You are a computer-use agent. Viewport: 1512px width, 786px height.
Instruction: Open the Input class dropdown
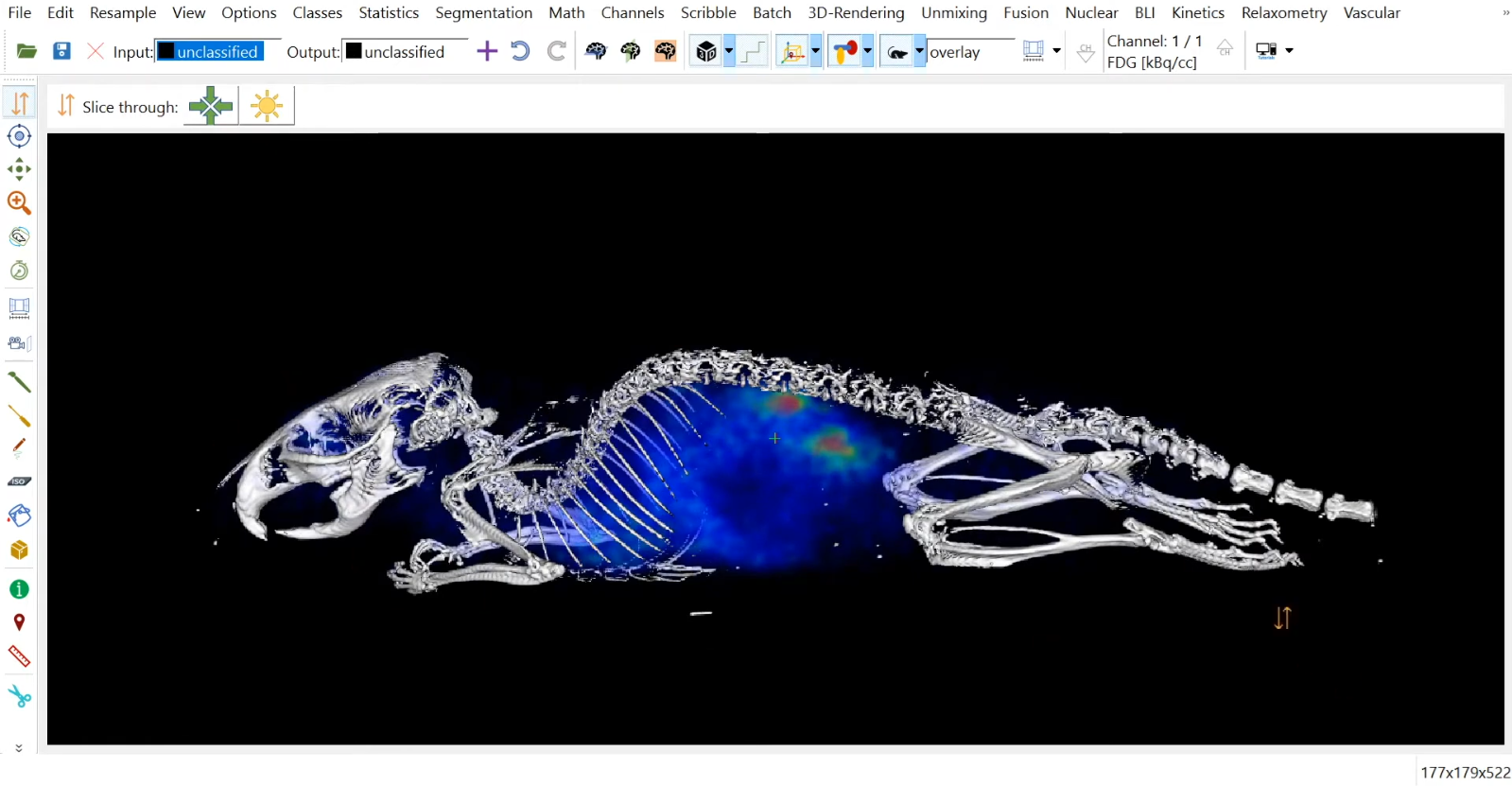(x=217, y=51)
